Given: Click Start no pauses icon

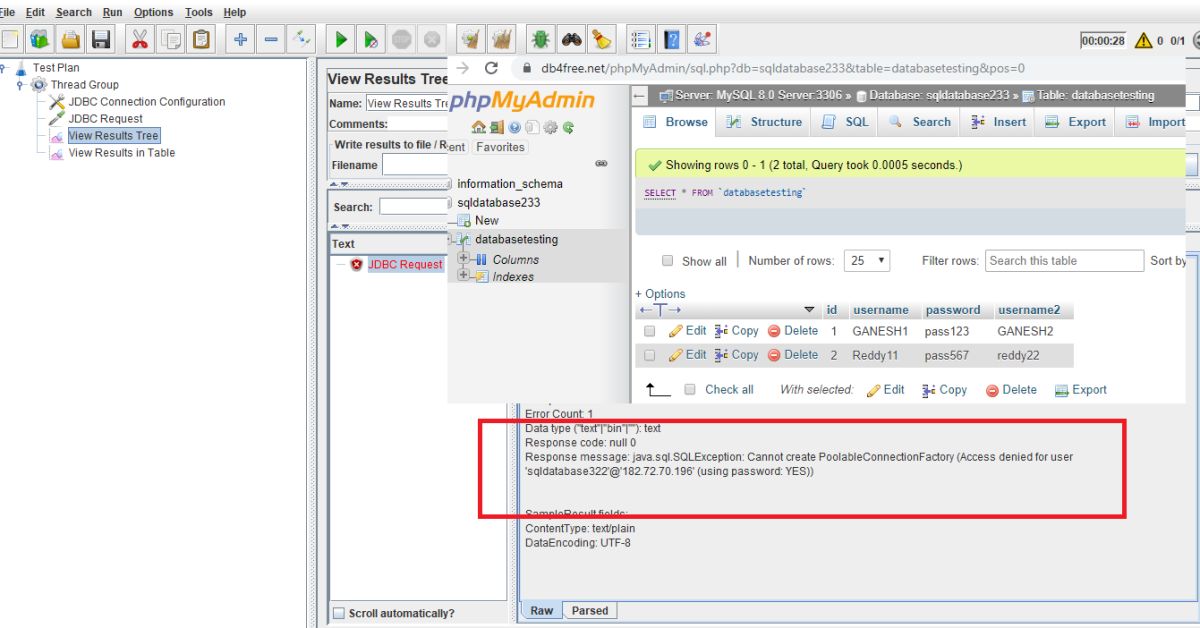Looking at the screenshot, I should 371,39.
